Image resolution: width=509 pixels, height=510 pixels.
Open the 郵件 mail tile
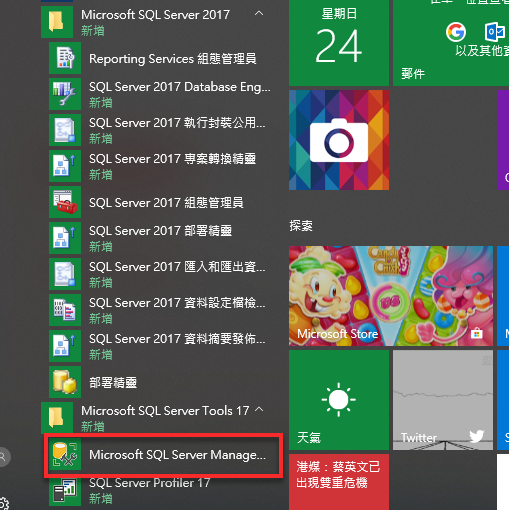tap(451, 43)
